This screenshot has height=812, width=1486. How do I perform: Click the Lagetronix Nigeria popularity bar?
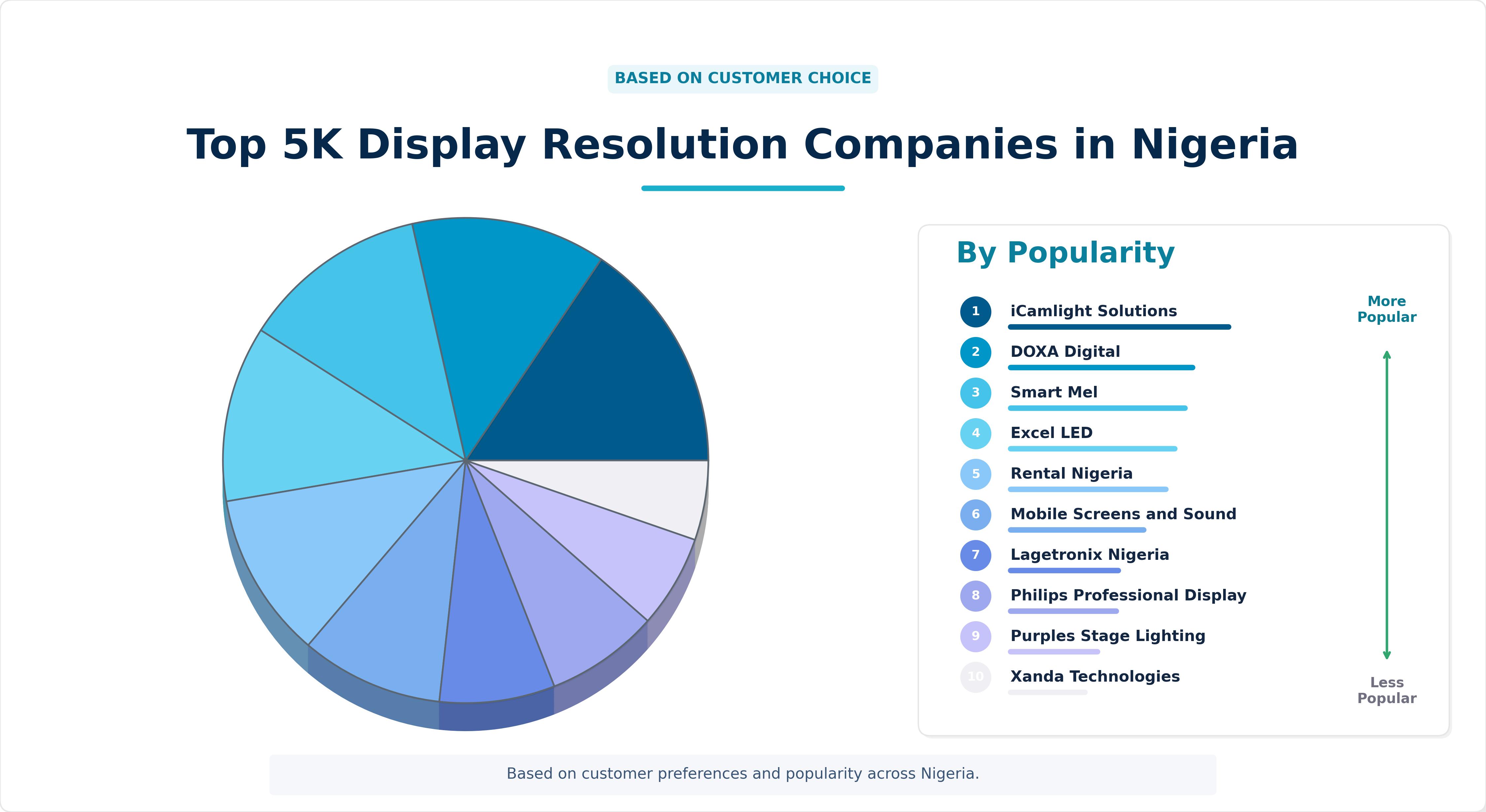tap(1064, 570)
